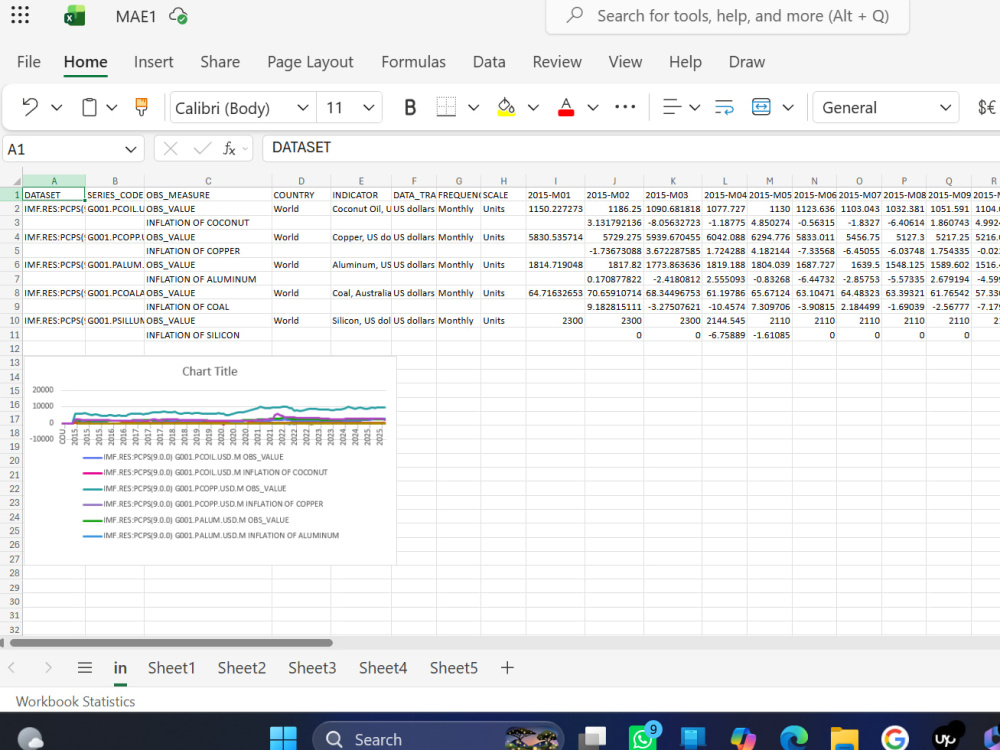Click the formula bar showing DATASET

pyautogui.click(x=631, y=148)
